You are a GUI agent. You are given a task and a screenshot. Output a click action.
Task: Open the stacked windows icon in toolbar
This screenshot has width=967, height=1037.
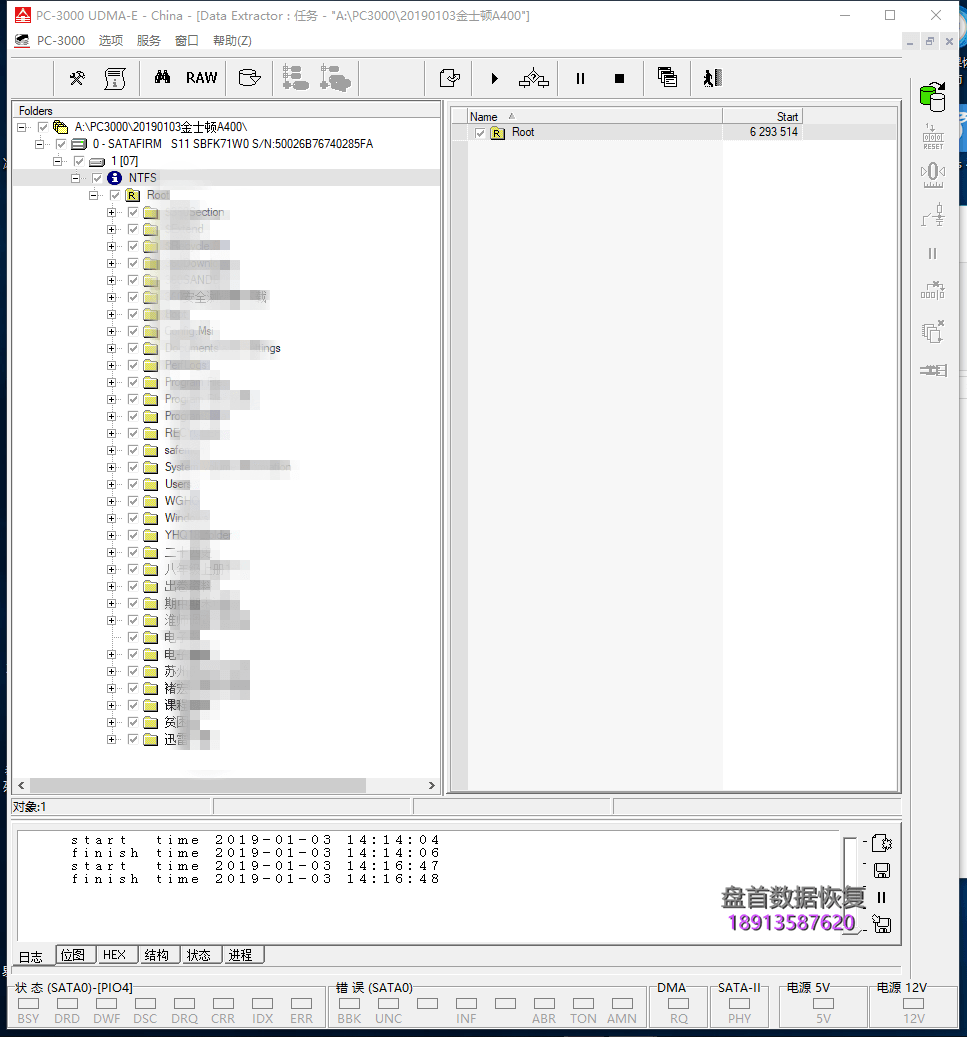[x=667, y=77]
